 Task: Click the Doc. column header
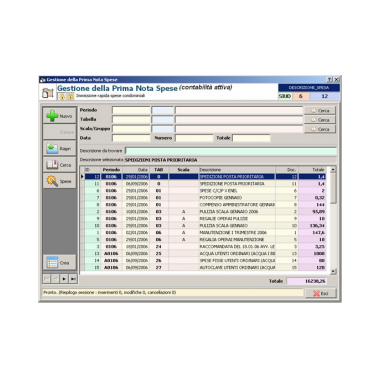pyautogui.click(x=287, y=170)
